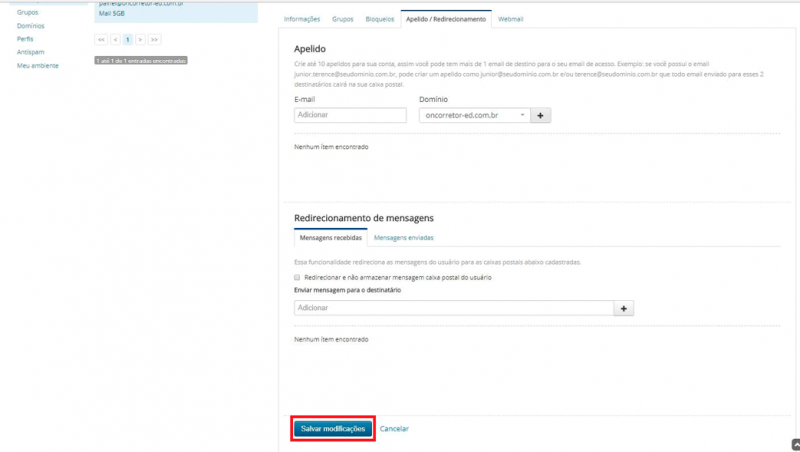Select the Apelido / Redirecionamento tab
800x452 pixels.
pyautogui.click(x=446, y=19)
